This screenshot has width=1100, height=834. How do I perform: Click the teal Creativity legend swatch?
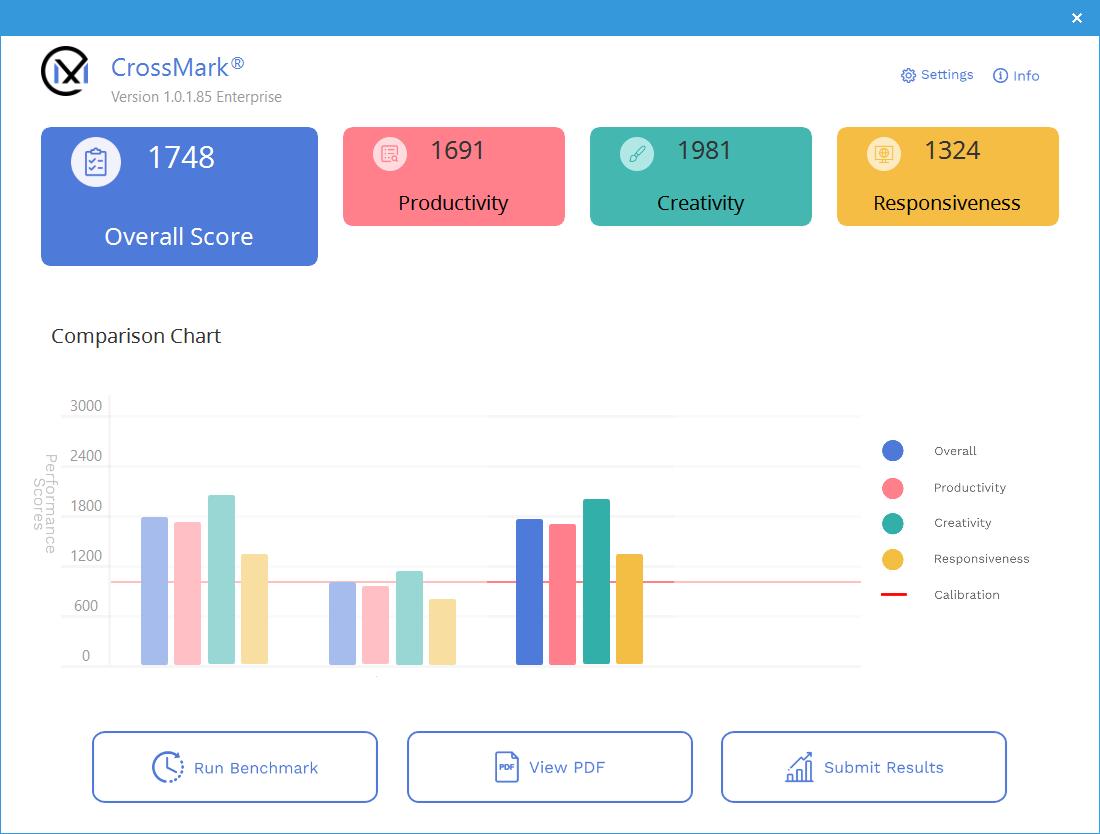[x=892, y=523]
